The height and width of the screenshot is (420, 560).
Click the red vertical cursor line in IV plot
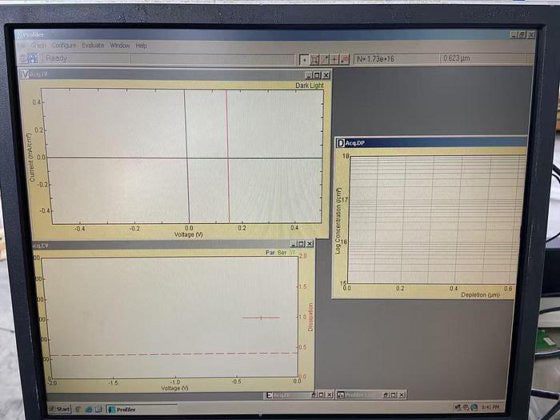(228, 156)
